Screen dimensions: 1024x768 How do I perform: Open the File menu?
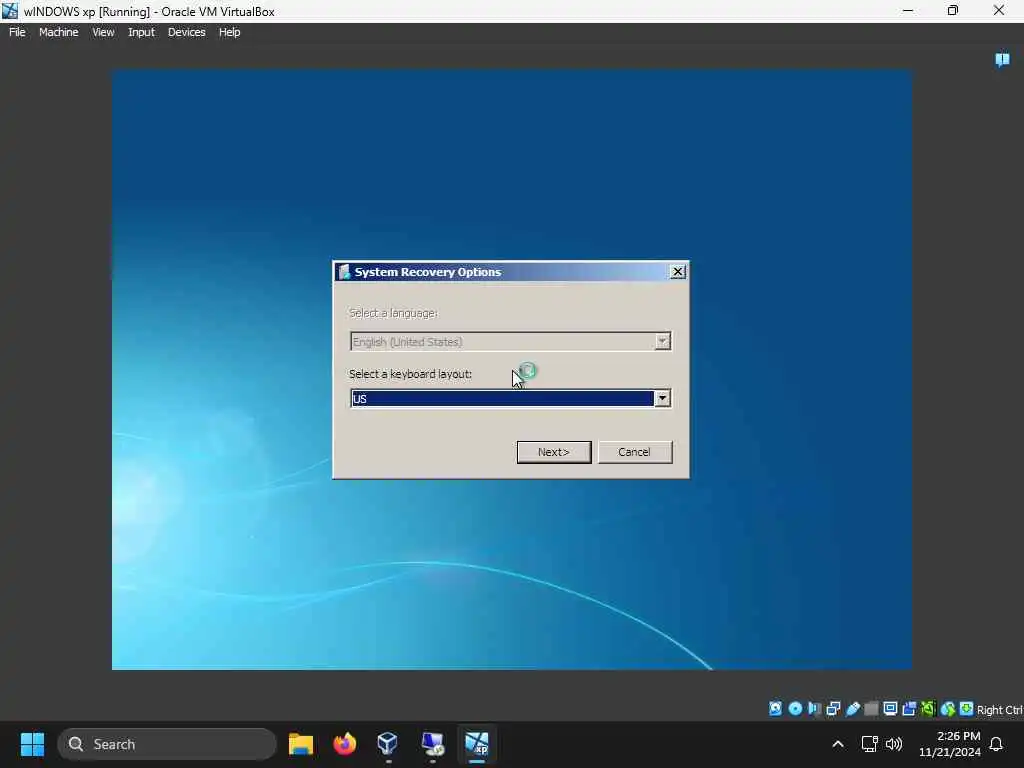[17, 32]
